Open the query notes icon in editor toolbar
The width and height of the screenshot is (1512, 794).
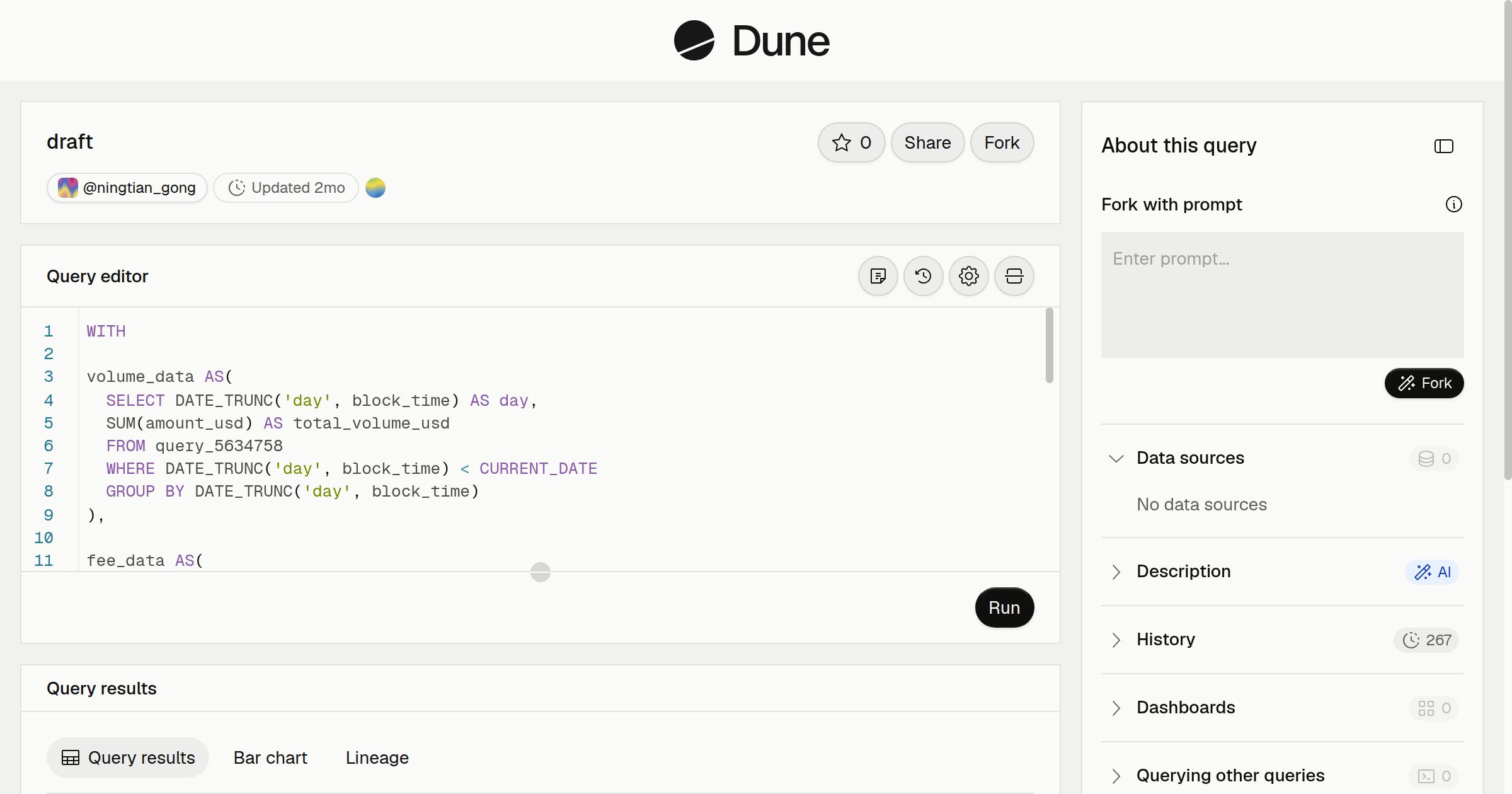pos(878,276)
